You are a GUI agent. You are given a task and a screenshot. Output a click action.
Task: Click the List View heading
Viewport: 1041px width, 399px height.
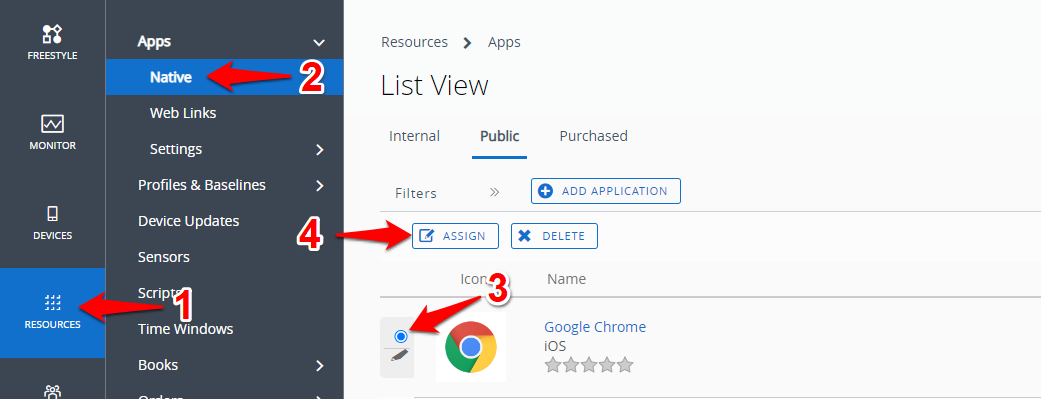(x=435, y=86)
